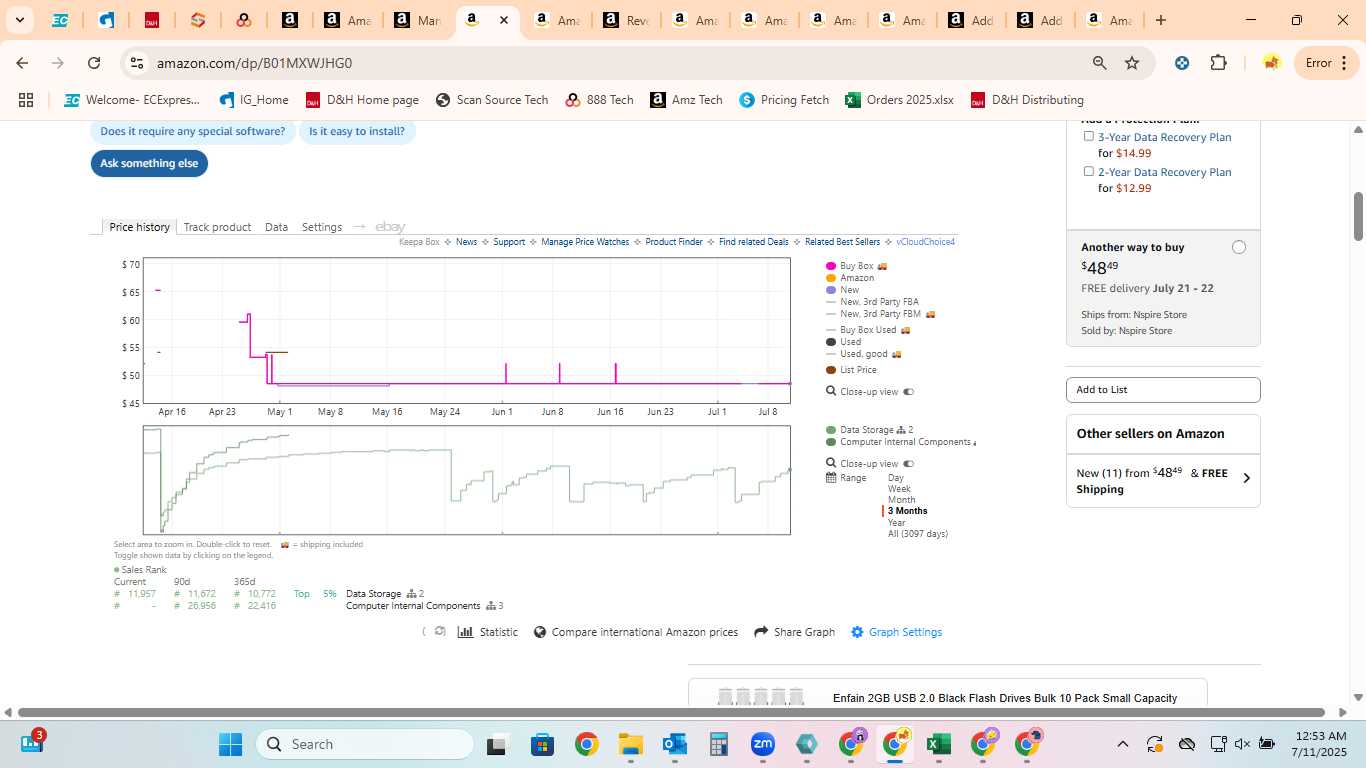The height and width of the screenshot is (768, 1366).
Task: Switch on sales rank Close-up view toggle
Action: point(908,464)
